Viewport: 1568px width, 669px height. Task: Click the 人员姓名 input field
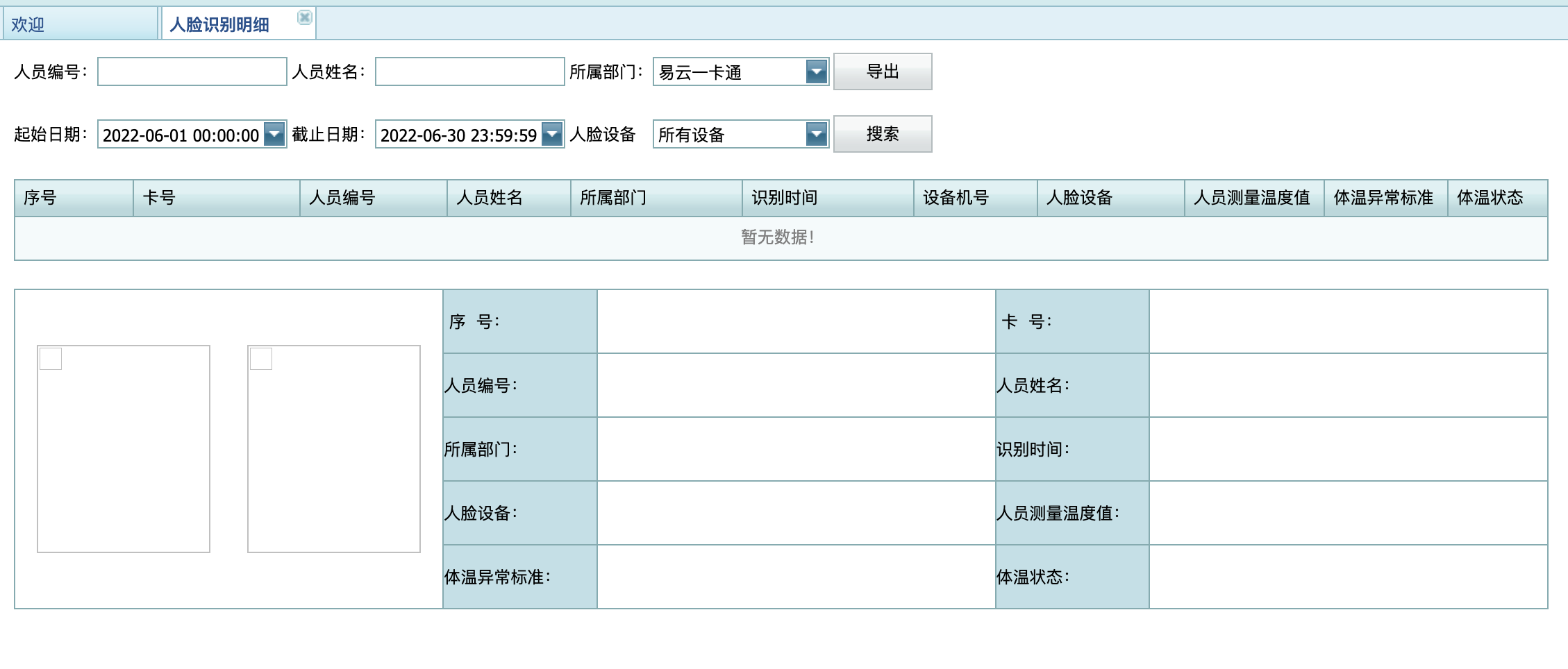[x=470, y=71]
